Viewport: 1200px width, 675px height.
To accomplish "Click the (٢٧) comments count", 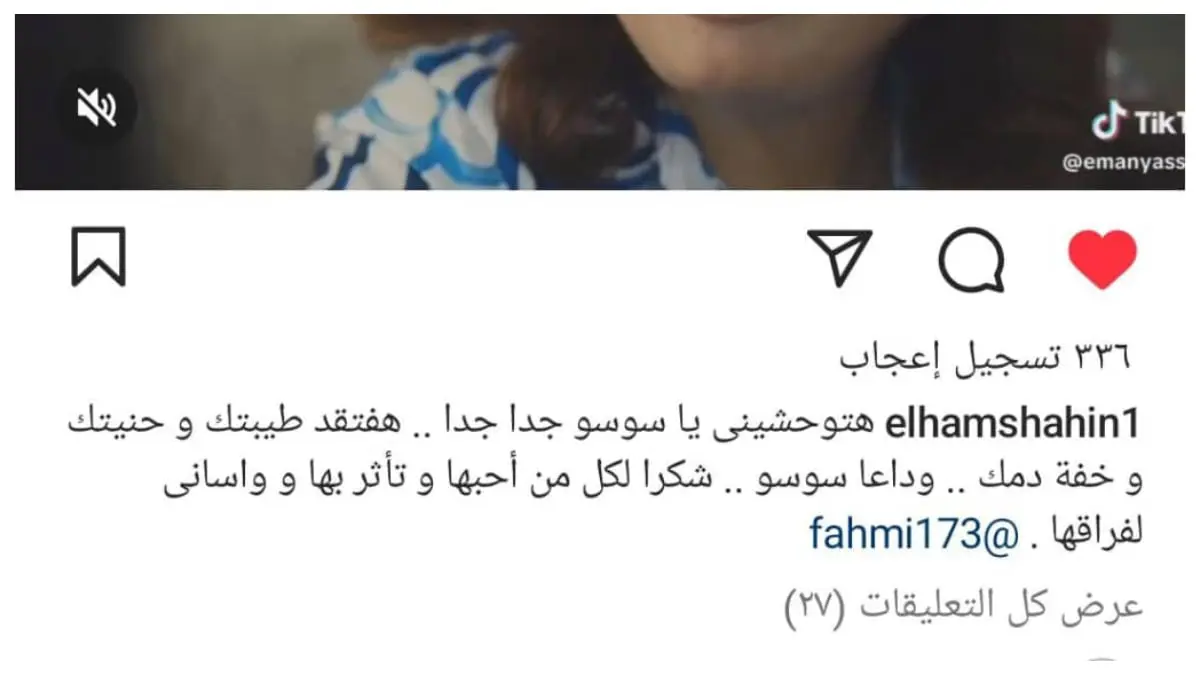I will pos(820,607).
